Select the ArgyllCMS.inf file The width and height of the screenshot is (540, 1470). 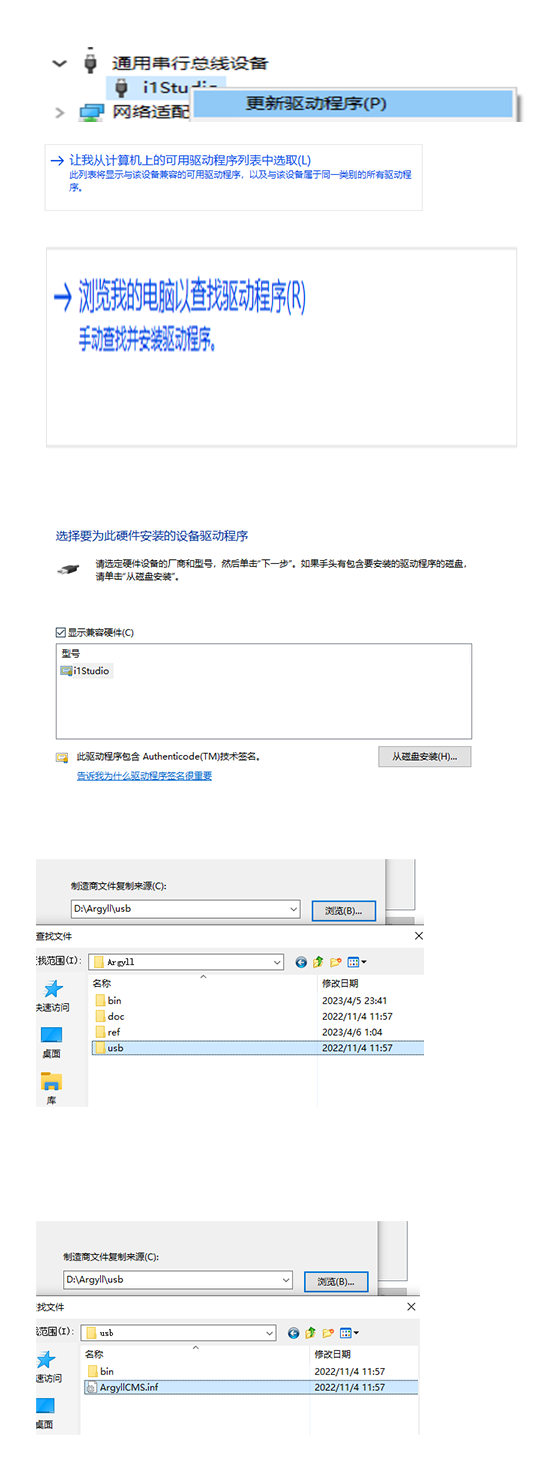pos(250,1388)
